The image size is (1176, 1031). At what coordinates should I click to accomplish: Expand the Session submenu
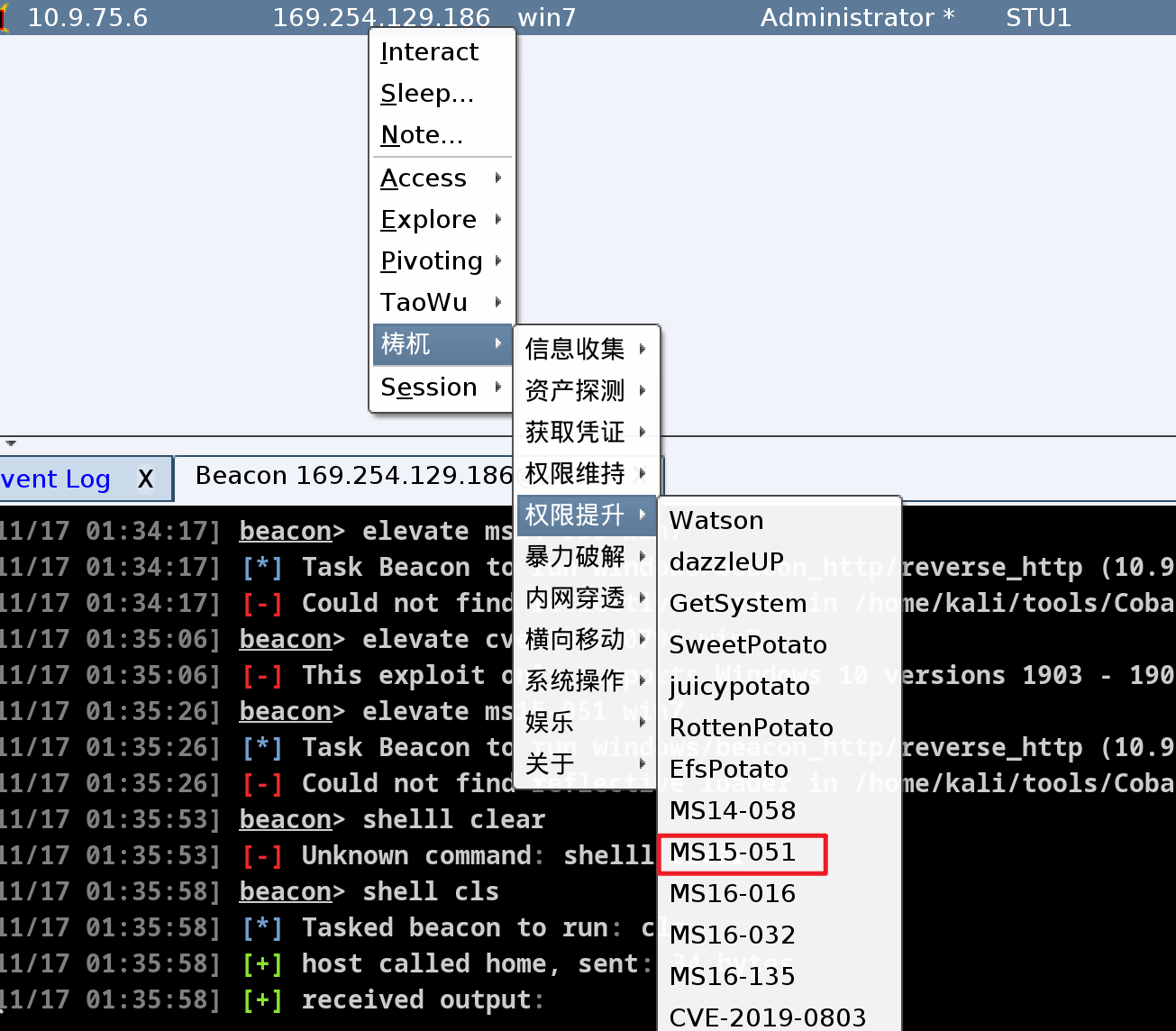442,388
